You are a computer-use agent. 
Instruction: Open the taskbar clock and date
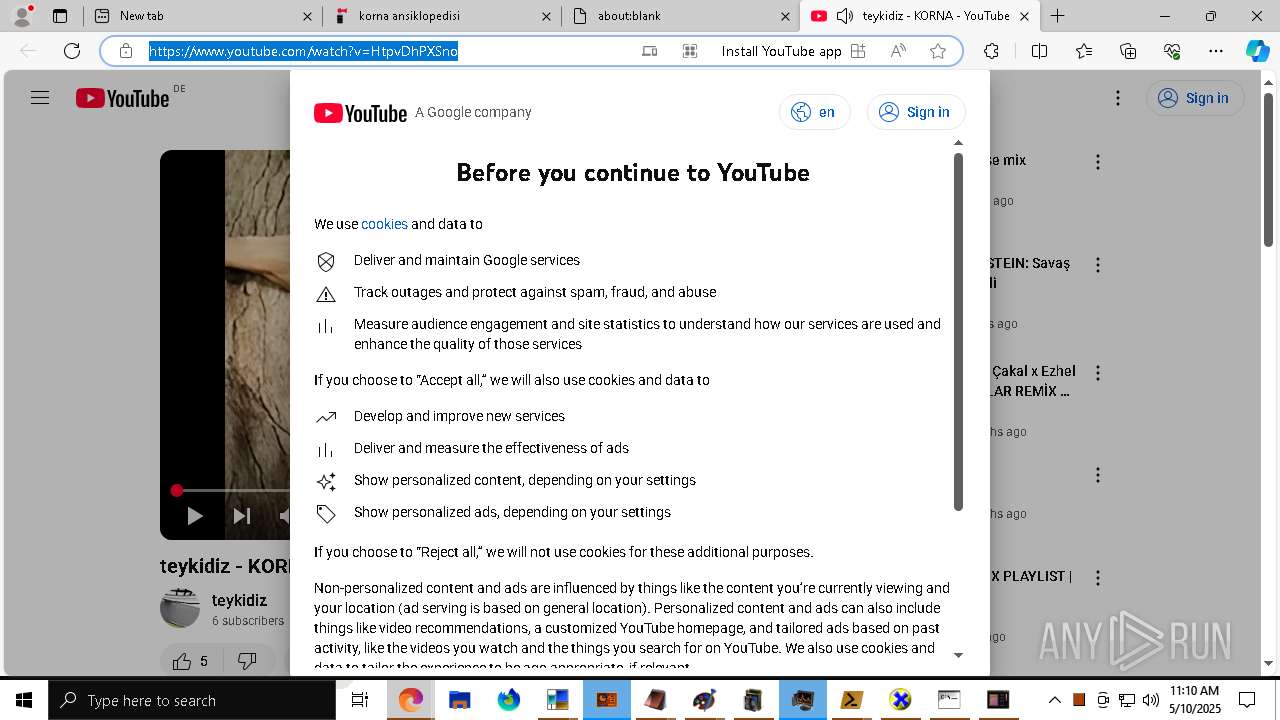pyautogui.click(x=1194, y=700)
